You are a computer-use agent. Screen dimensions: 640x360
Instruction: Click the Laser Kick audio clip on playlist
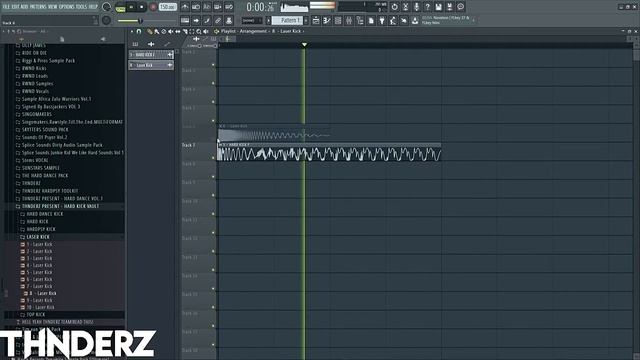[274, 133]
